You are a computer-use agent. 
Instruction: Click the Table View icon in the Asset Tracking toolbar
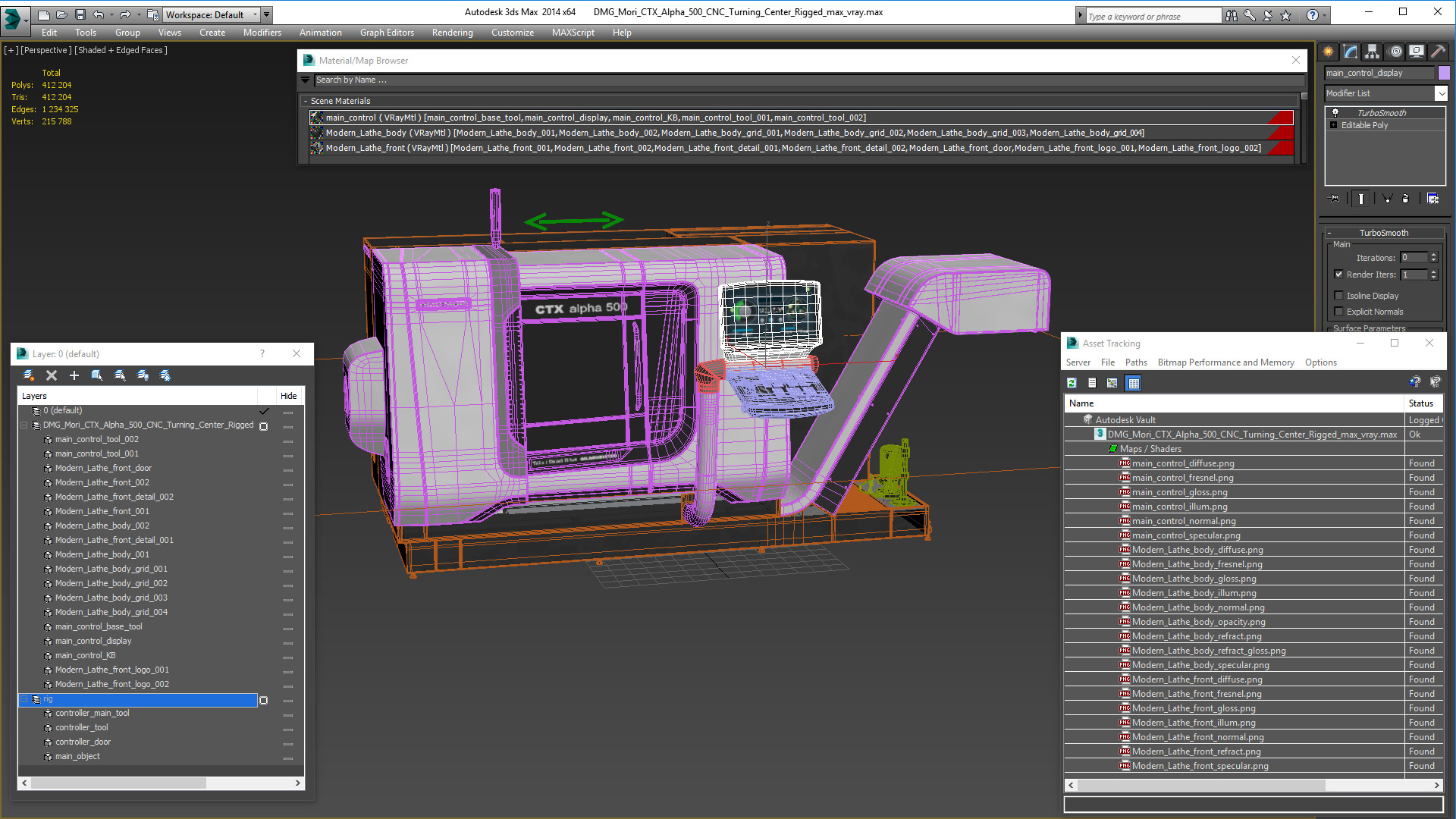pos(1133,383)
